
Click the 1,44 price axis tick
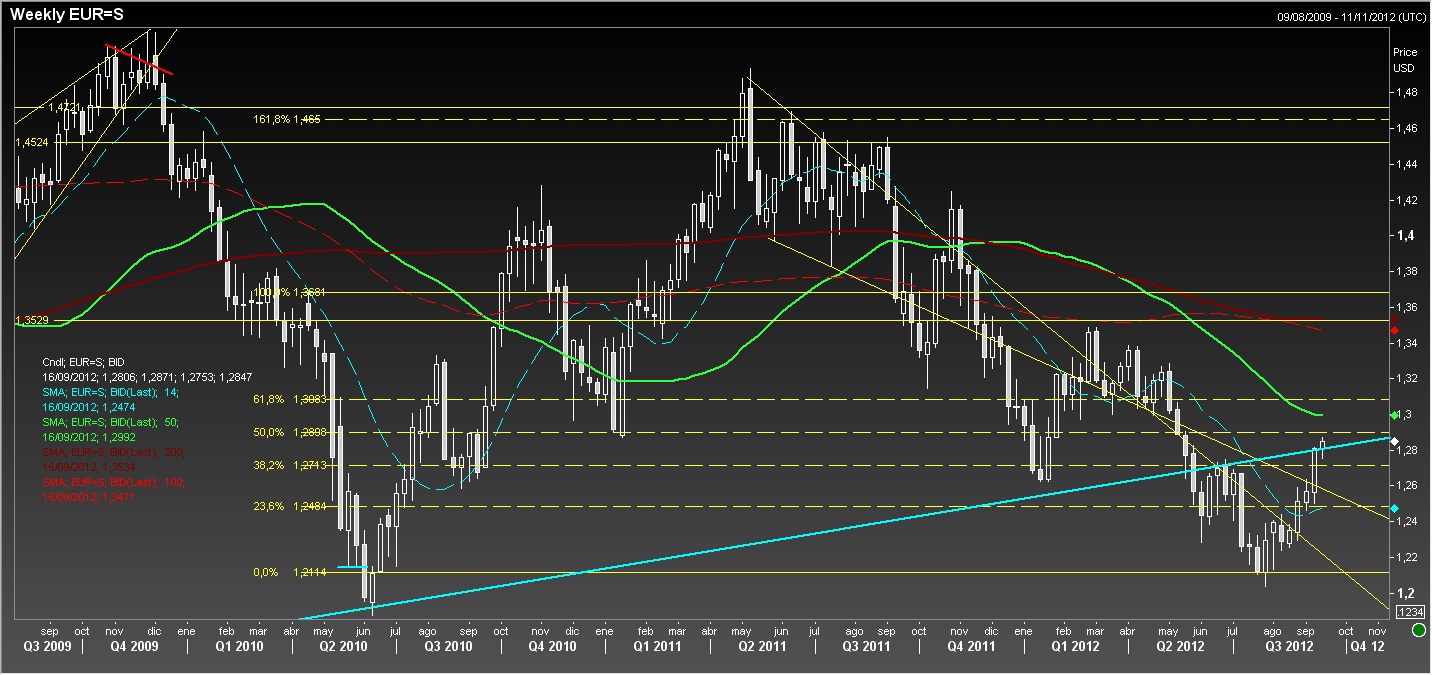[x=1406, y=164]
